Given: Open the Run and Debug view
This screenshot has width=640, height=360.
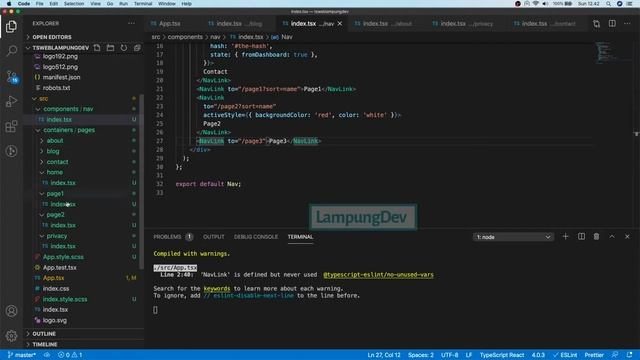Looking at the screenshot, I should click(11, 101).
